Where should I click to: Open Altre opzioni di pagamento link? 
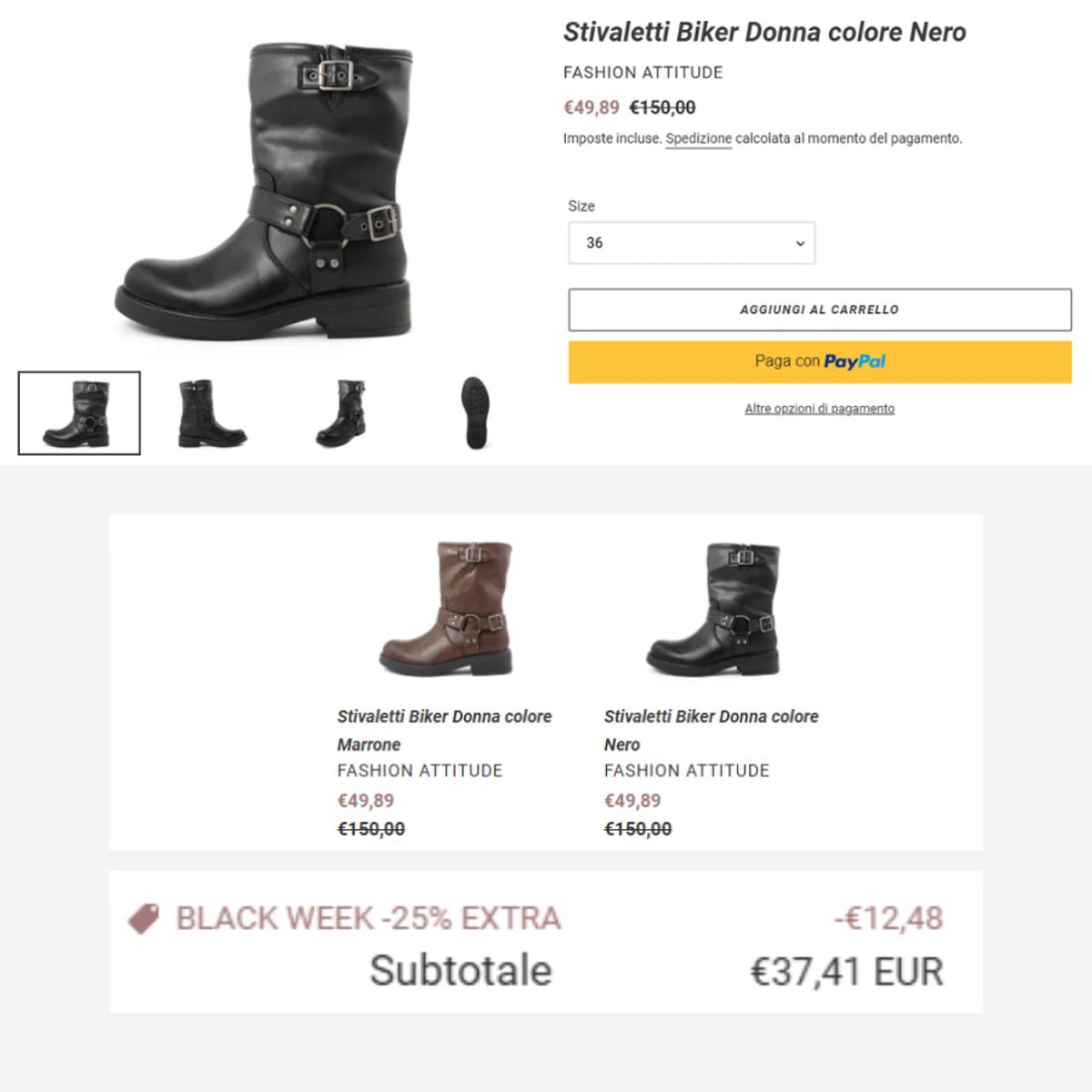(820, 409)
